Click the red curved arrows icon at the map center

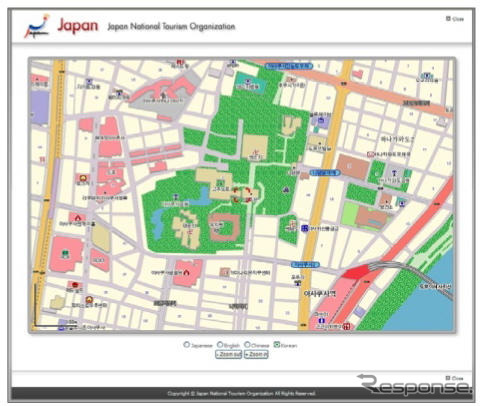(x=242, y=195)
